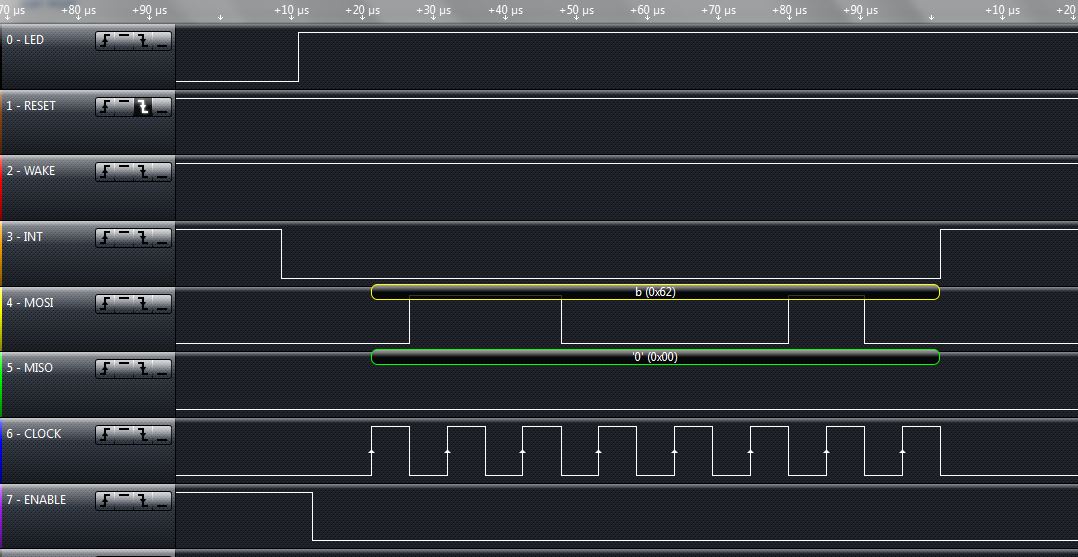
Task: Set high level trigger on CLOCK channel
Action: tap(124, 435)
